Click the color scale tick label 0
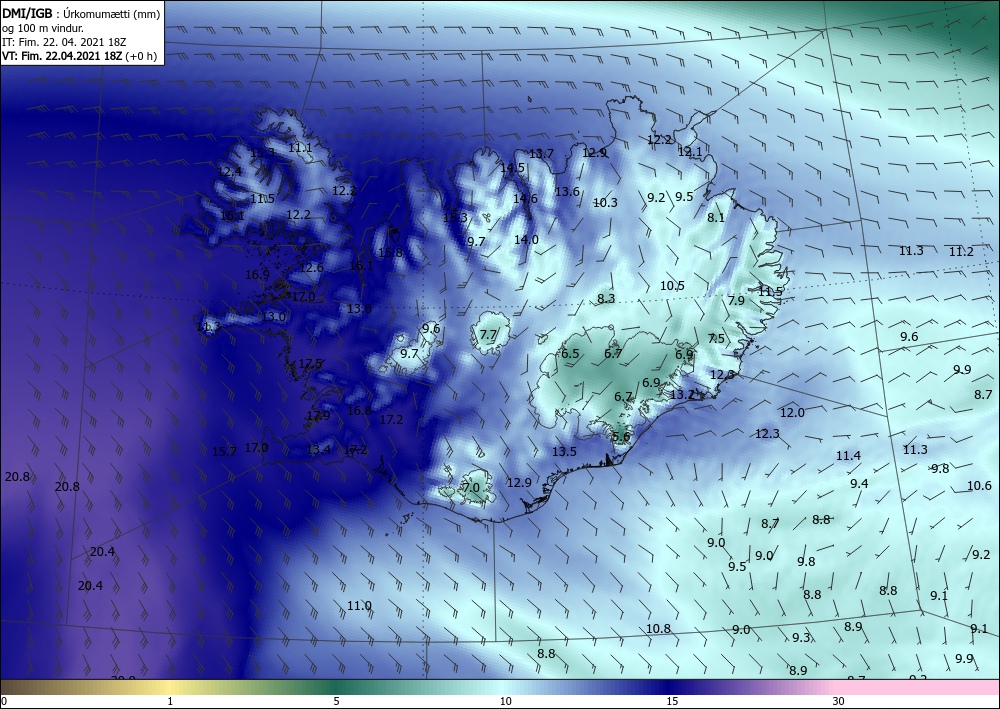The height and width of the screenshot is (709, 1000). [4, 702]
